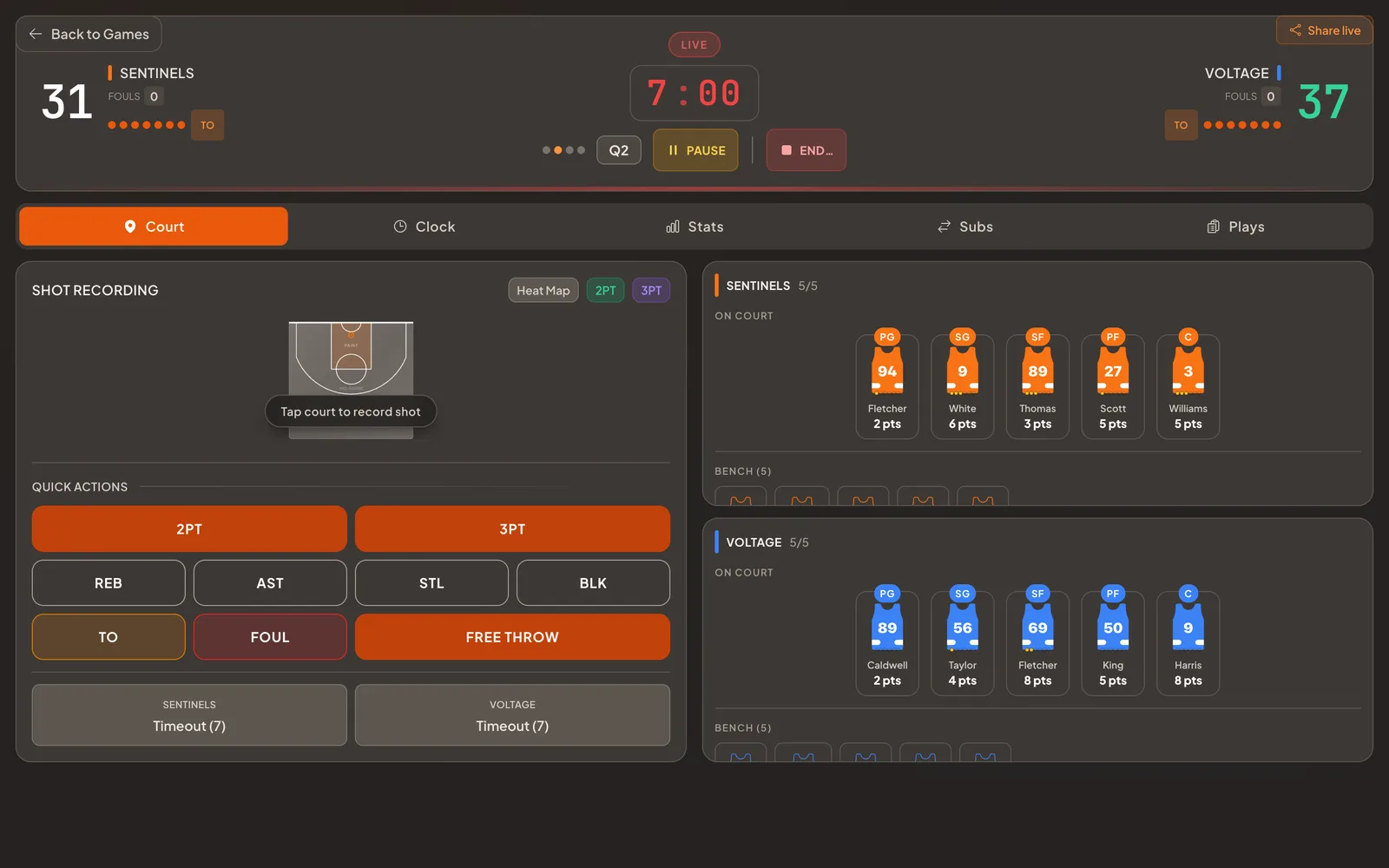Record a 3PT quick action
This screenshot has width=1389, height=868.
pyautogui.click(x=512, y=529)
